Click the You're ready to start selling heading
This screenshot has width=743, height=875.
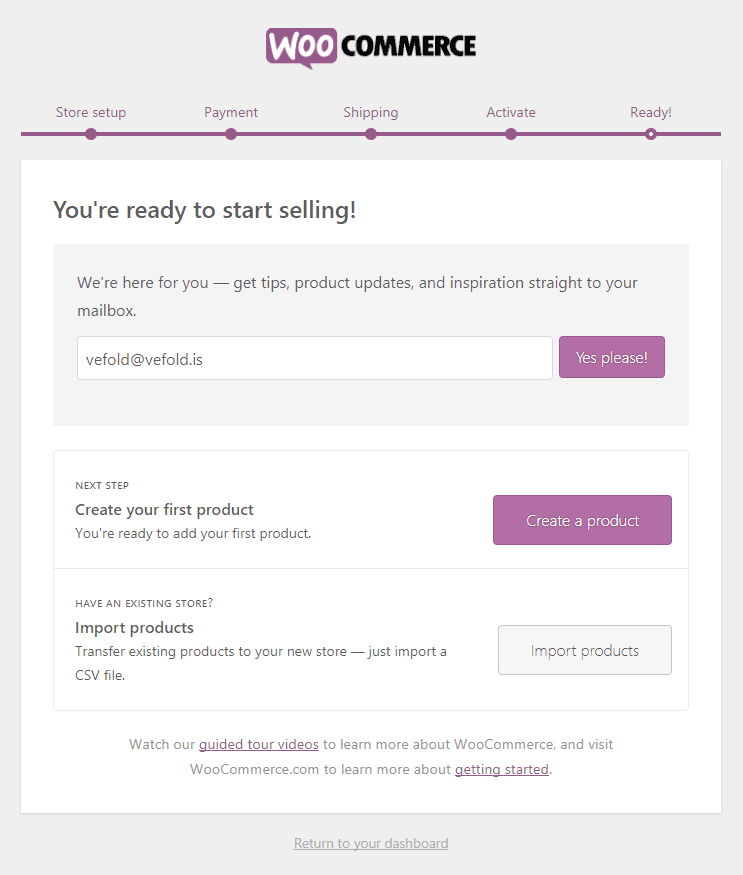pos(204,210)
